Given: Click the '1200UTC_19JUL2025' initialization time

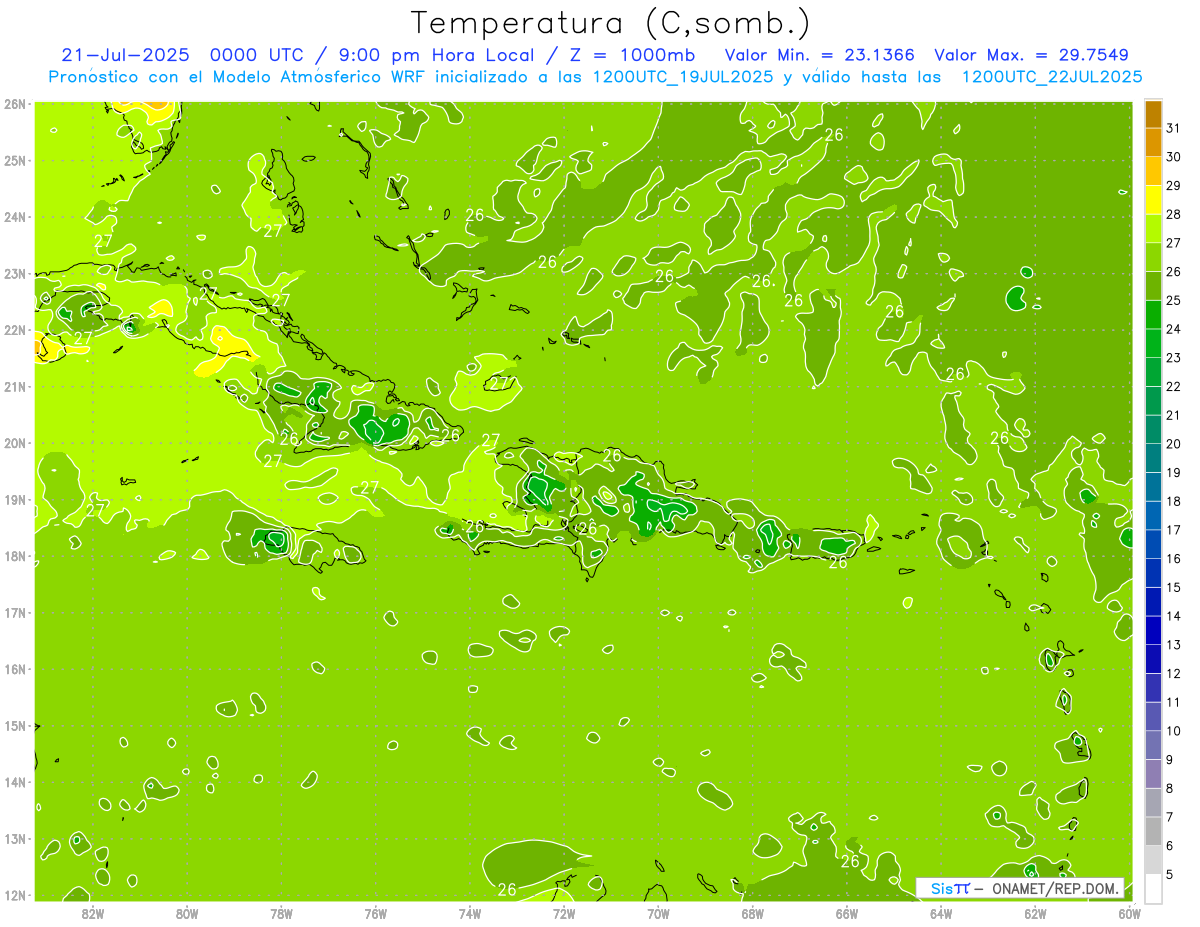Looking at the screenshot, I should 683,76.
